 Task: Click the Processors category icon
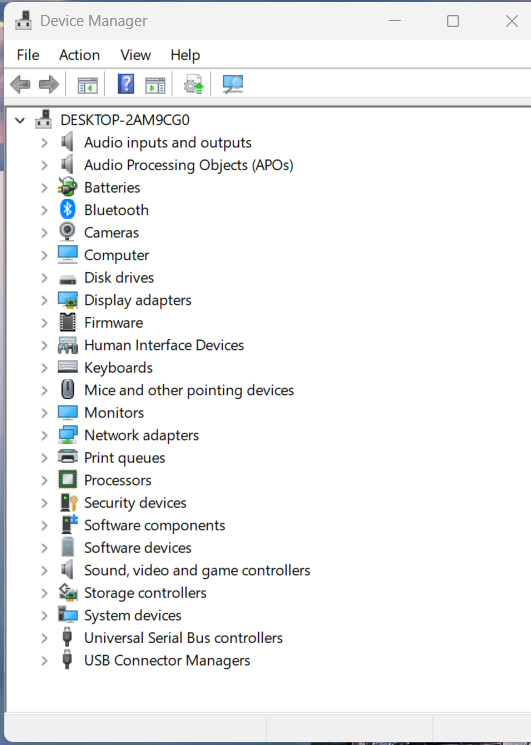pos(67,480)
